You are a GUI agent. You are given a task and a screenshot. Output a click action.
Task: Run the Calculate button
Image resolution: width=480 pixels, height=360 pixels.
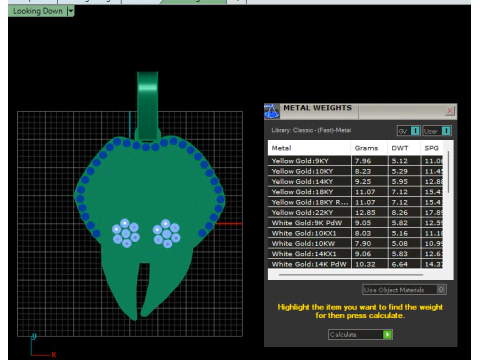[360, 334]
